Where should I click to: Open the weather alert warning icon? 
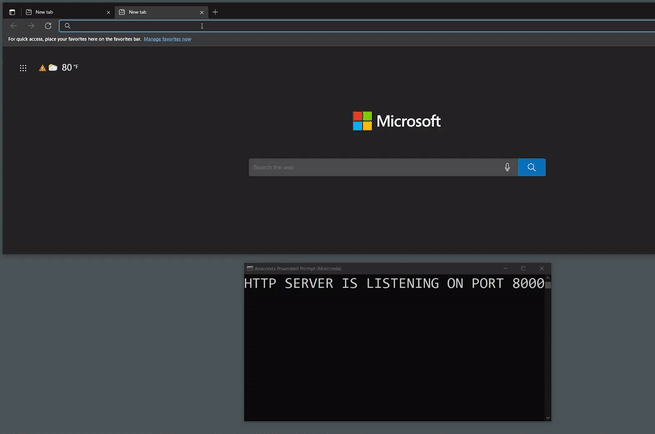click(x=42, y=68)
